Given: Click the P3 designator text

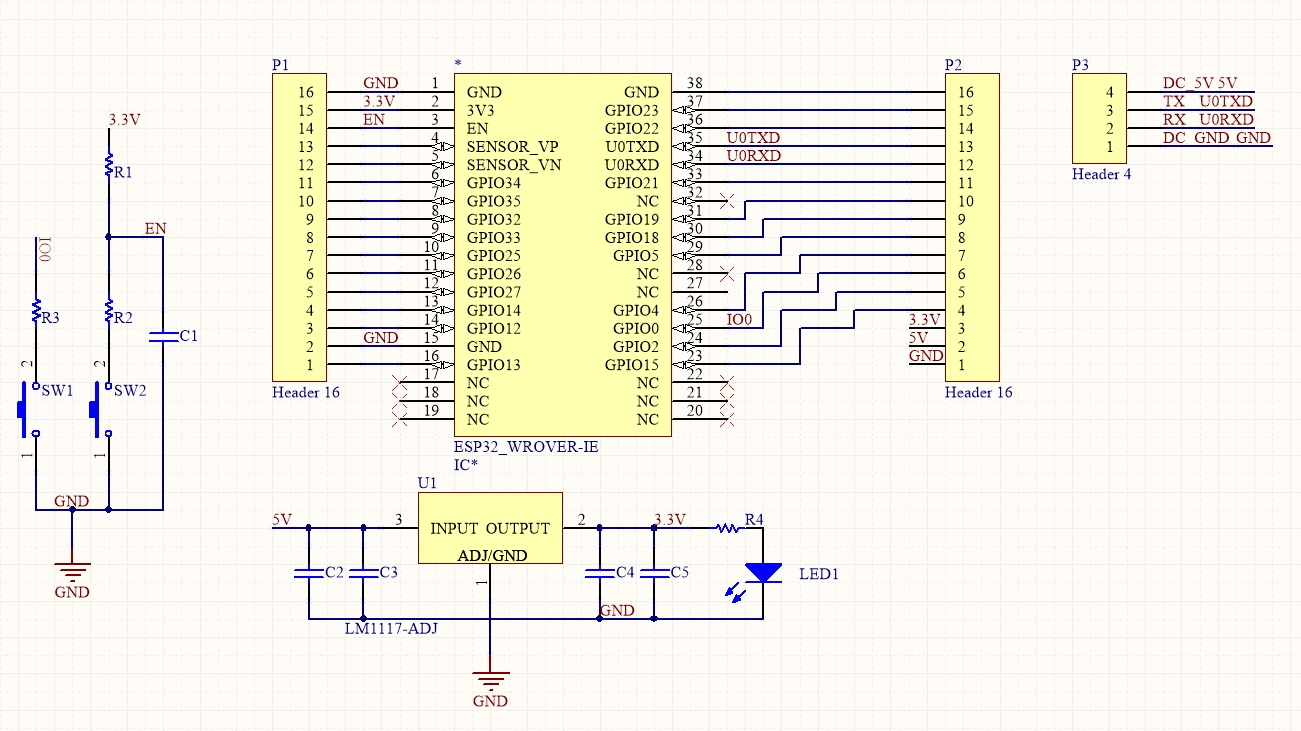Looking at the screenshot, I should [x=1081, y=65].
